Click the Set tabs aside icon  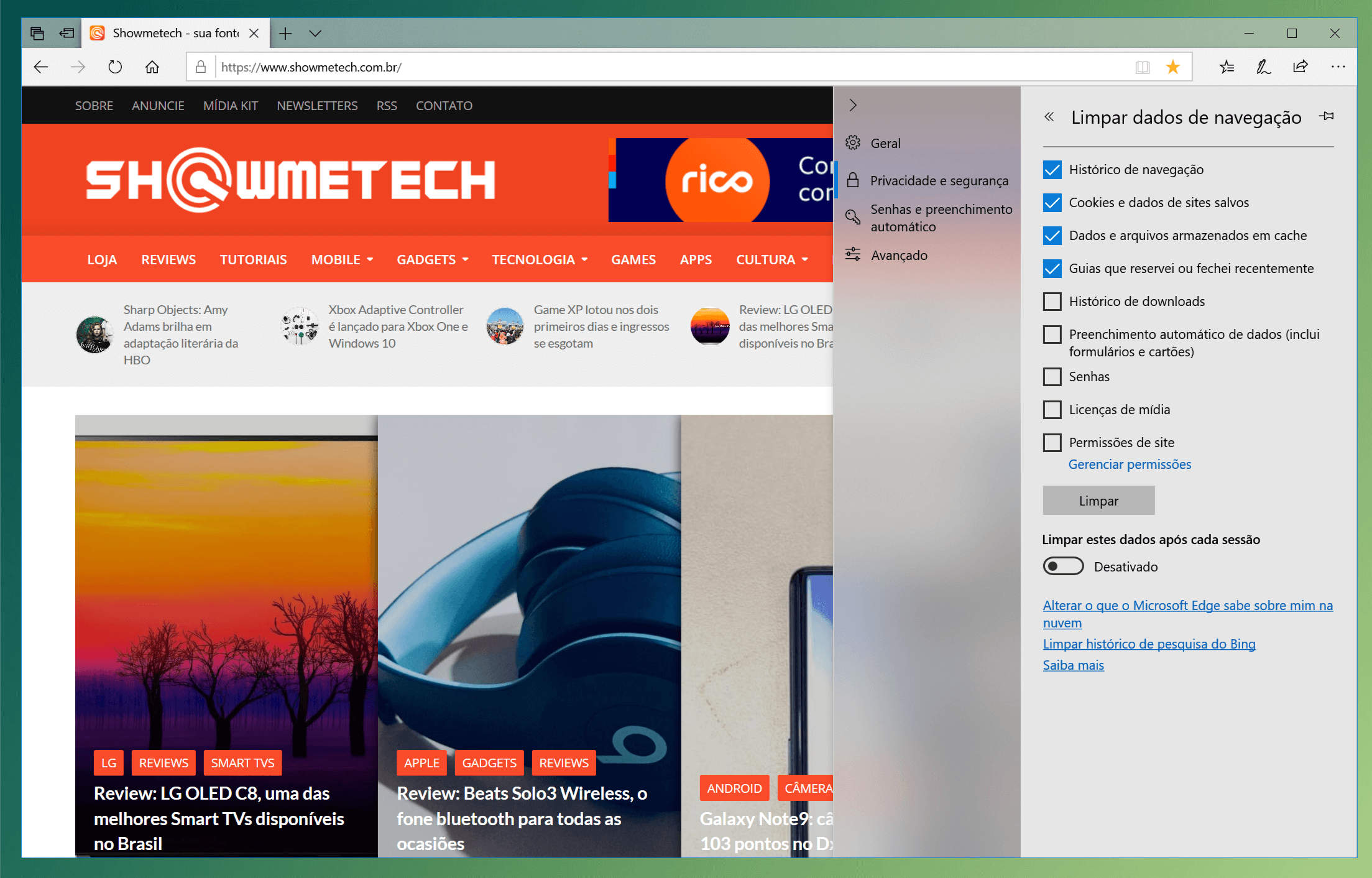pos(67,33)
